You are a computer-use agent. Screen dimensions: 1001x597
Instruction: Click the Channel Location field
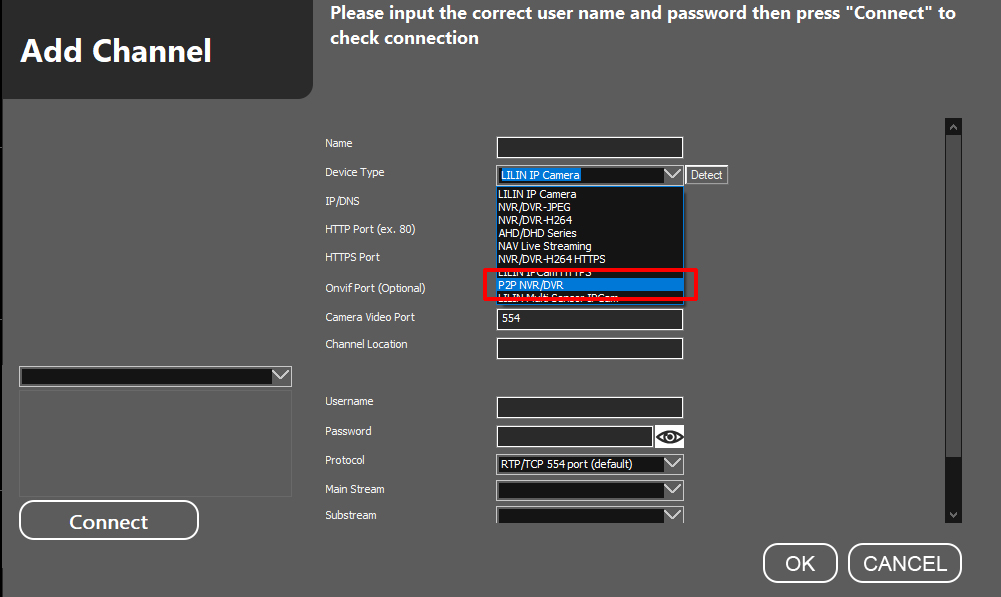pos(590,349)
